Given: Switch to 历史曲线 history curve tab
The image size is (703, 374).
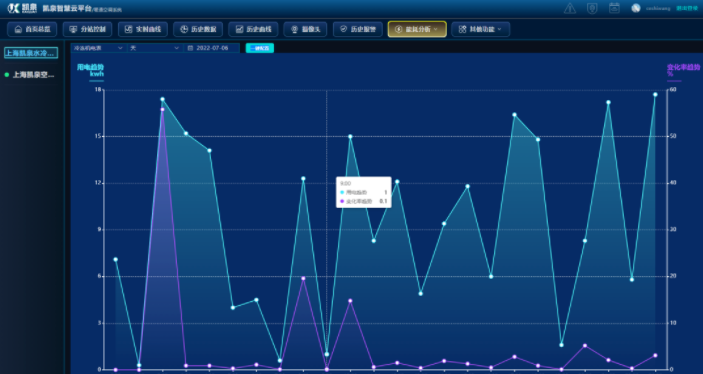Looking at the screenshot, I should coord(253,29).
